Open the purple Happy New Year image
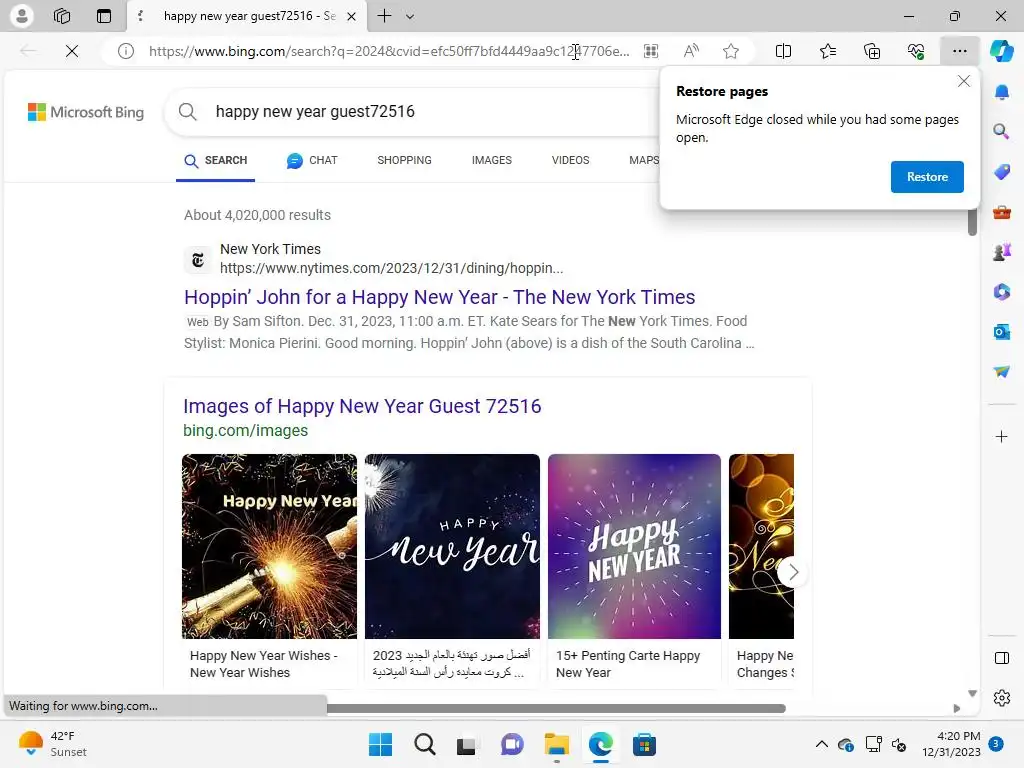 pos(634,546)
